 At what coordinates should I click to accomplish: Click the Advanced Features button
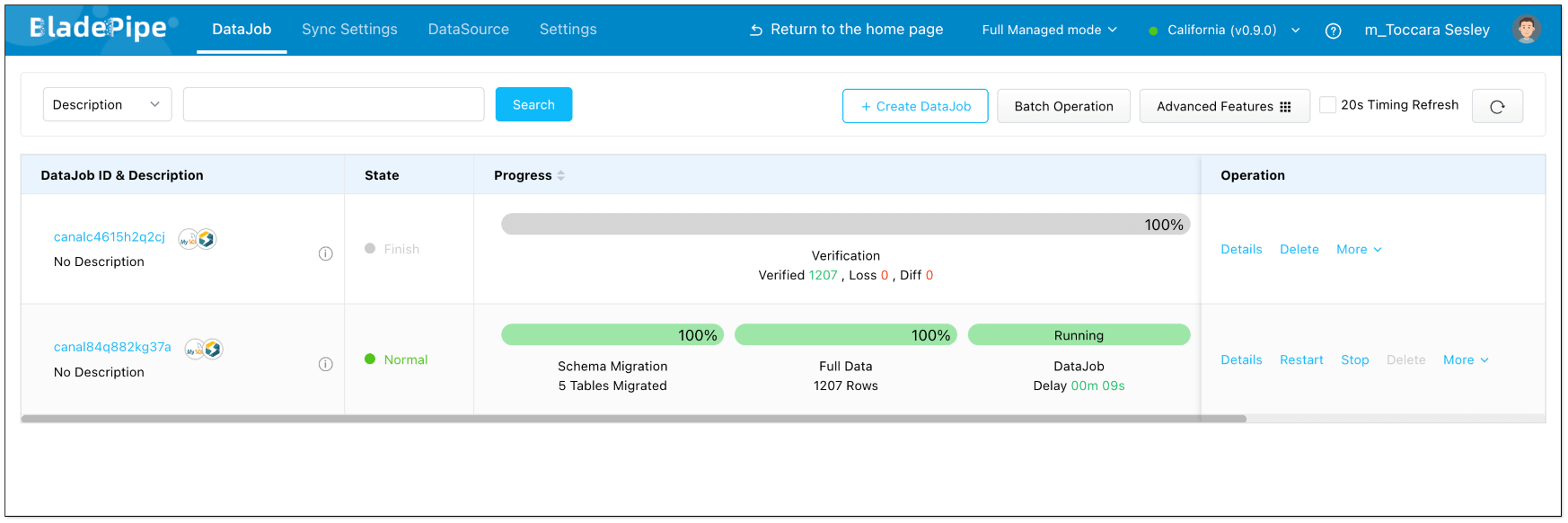tap(1223, 106)
